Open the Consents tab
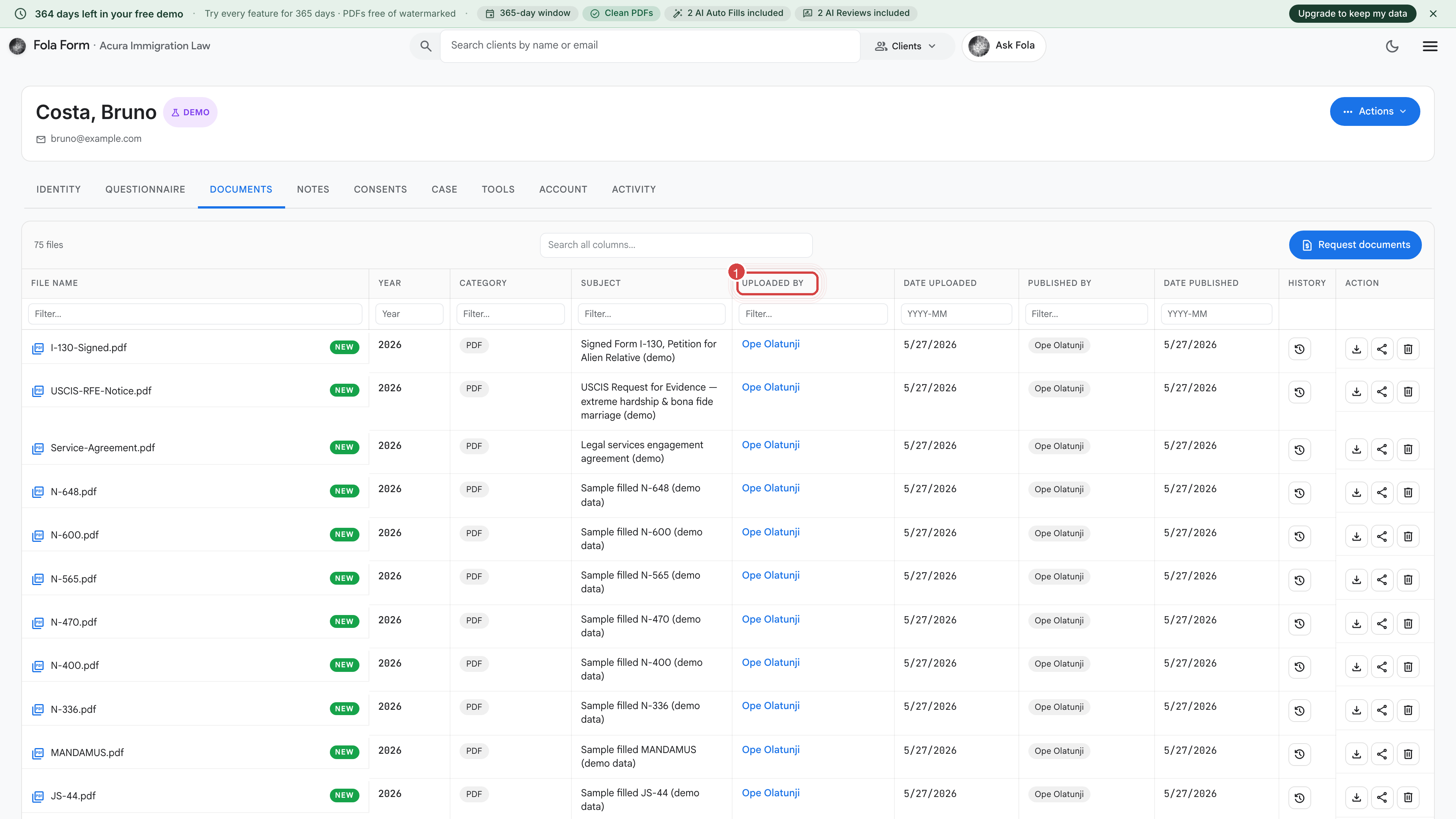This screenshot has height=819, width=1456. point(380,189)
